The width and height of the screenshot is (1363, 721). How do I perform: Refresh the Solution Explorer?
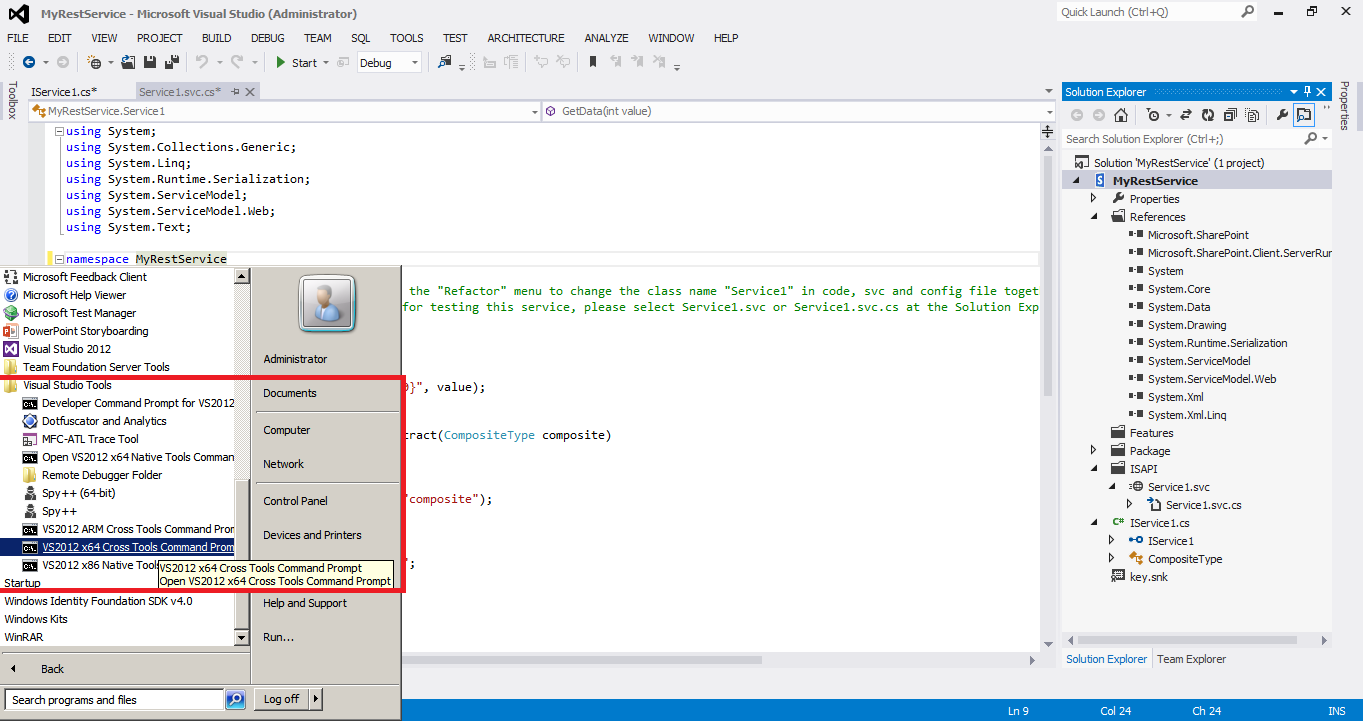tap(1207, 115)
